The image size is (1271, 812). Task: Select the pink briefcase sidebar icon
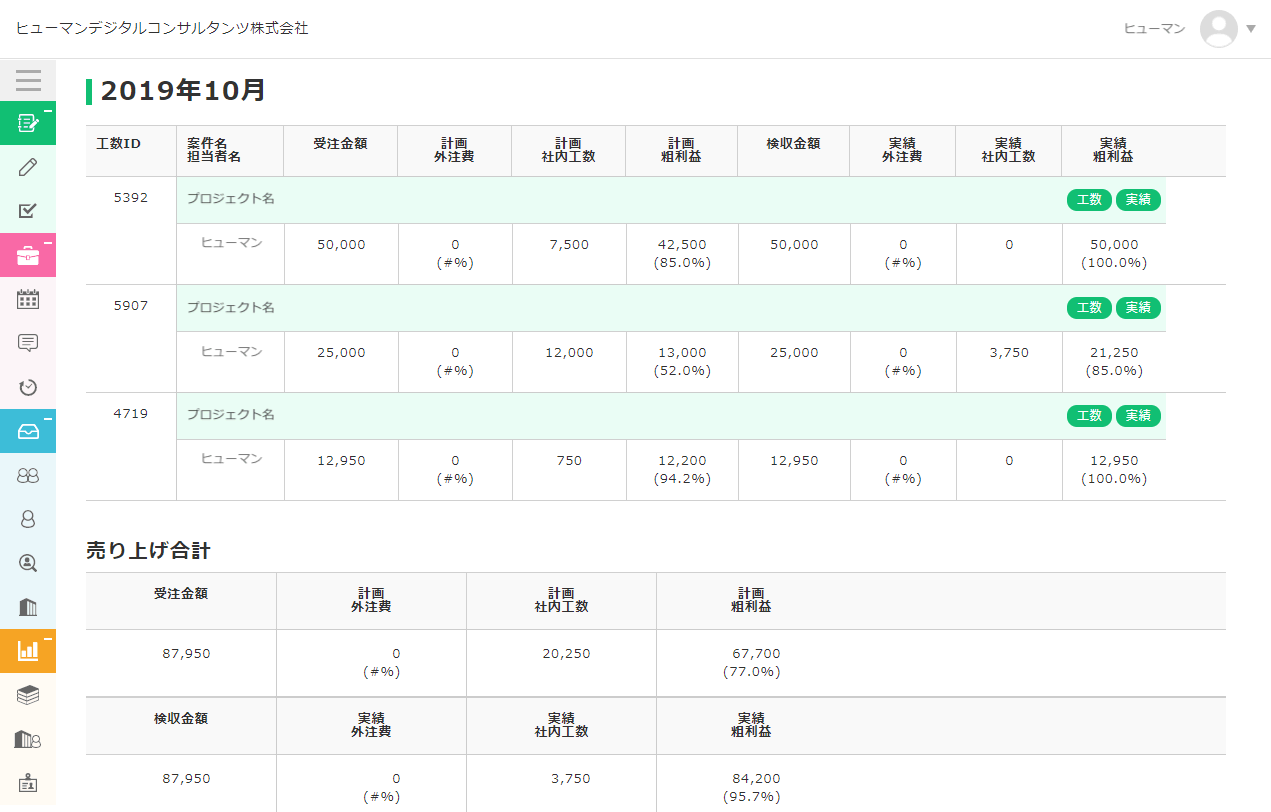coord(28,255)
